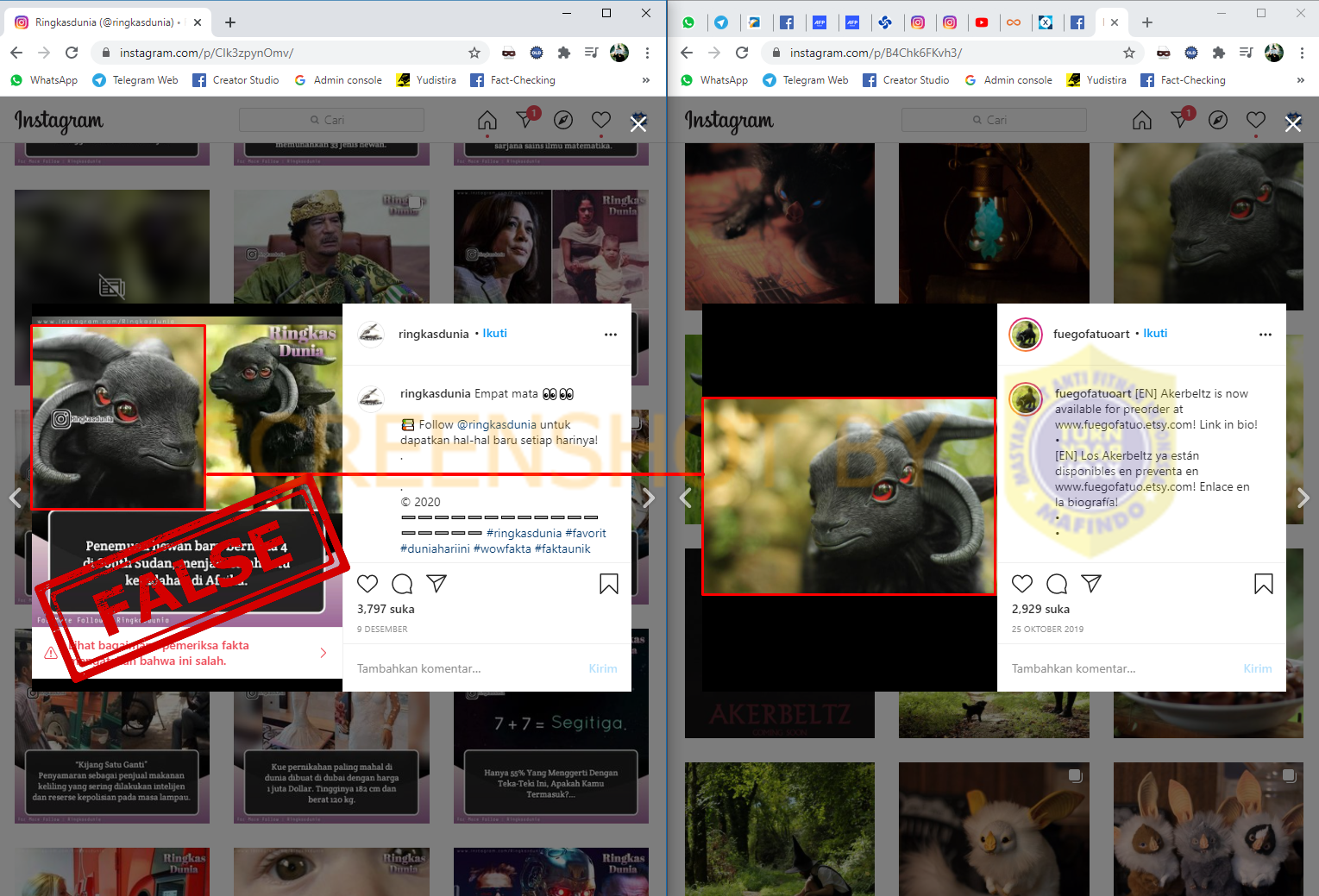Open Telegram Web bookmark in left window

click(x=135, y=80)
